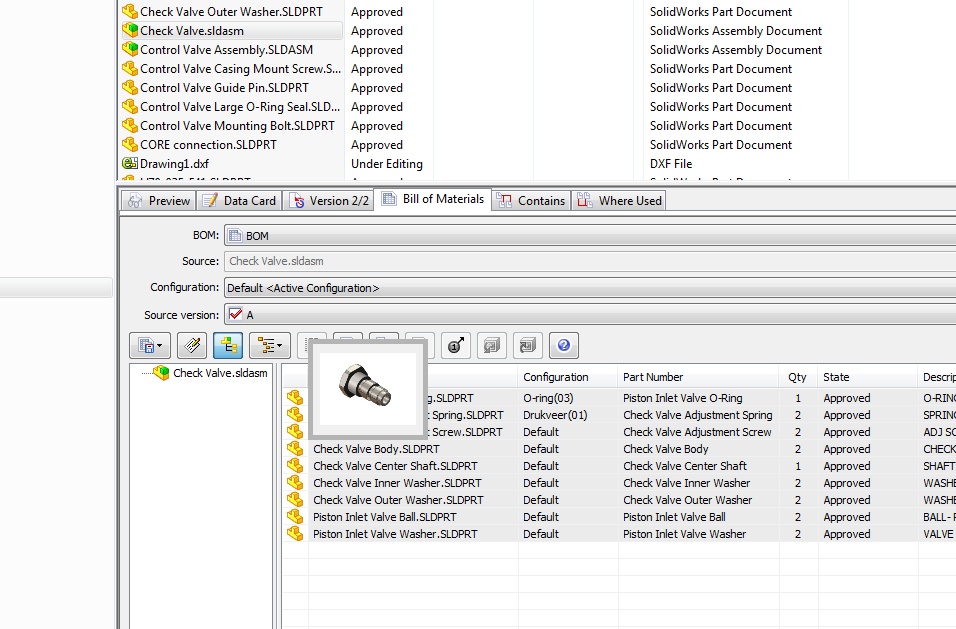Select Check Valve Inner Washer.SLDPRT BOM row
The width and height of the screenshot is (956, 629).
tap(619, 483)
